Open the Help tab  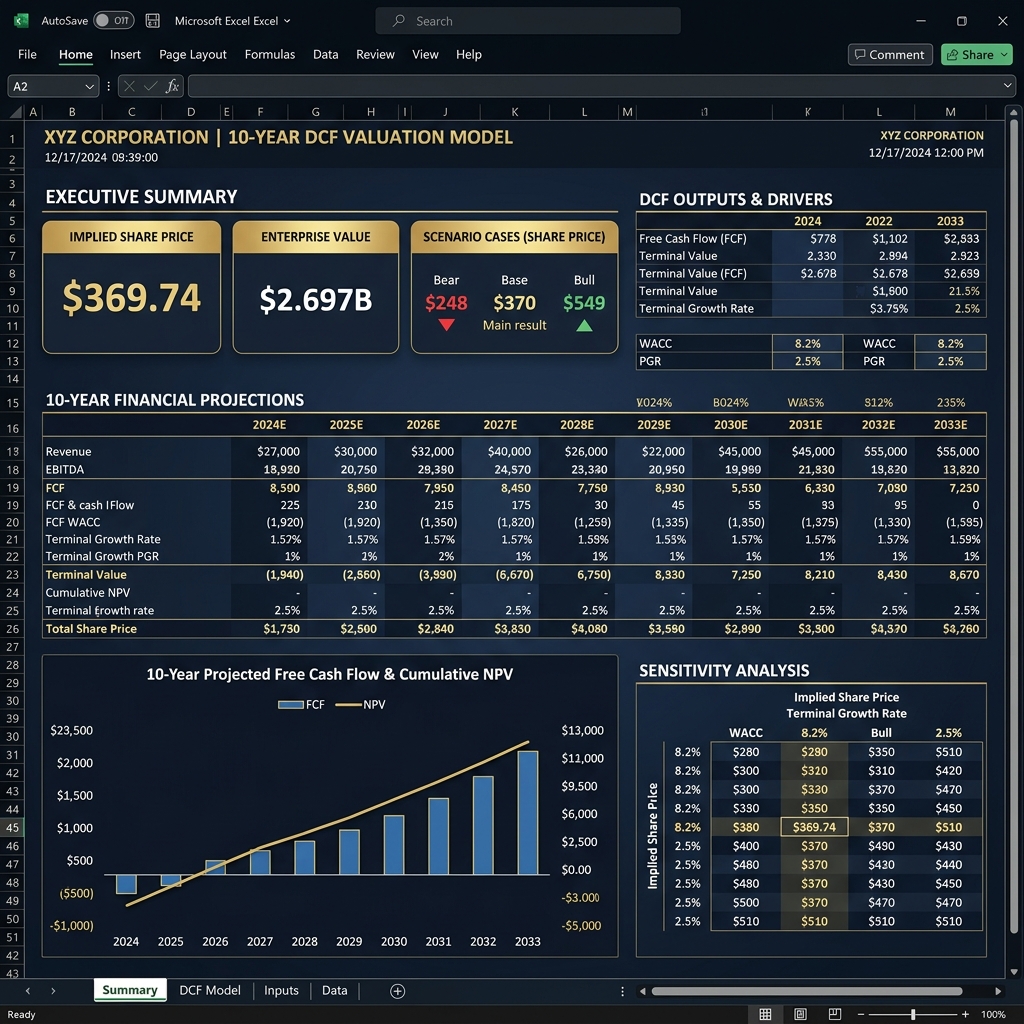[x=468, y=54]
